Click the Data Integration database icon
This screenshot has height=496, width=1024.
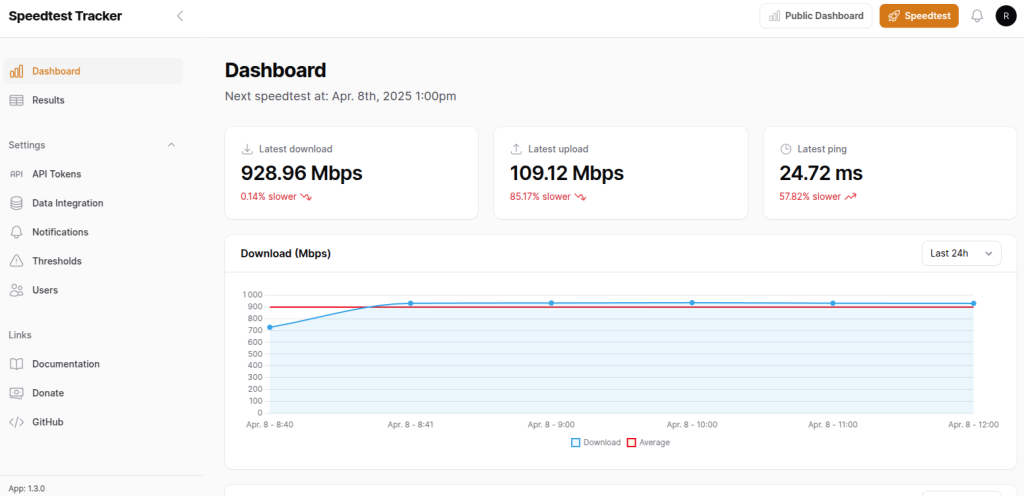pos(17,203)
